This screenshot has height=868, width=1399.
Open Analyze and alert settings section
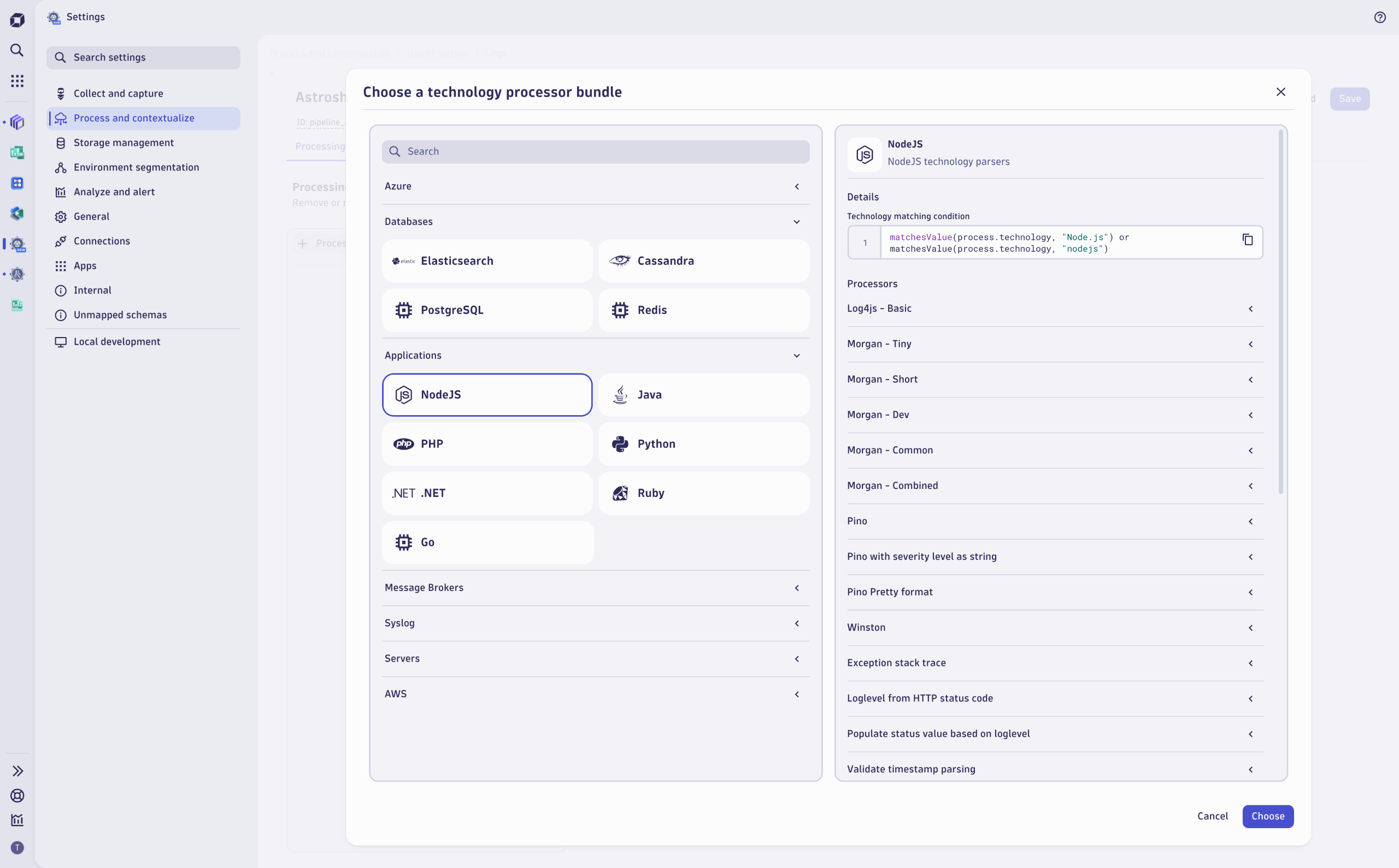click(x=114, y=192)
